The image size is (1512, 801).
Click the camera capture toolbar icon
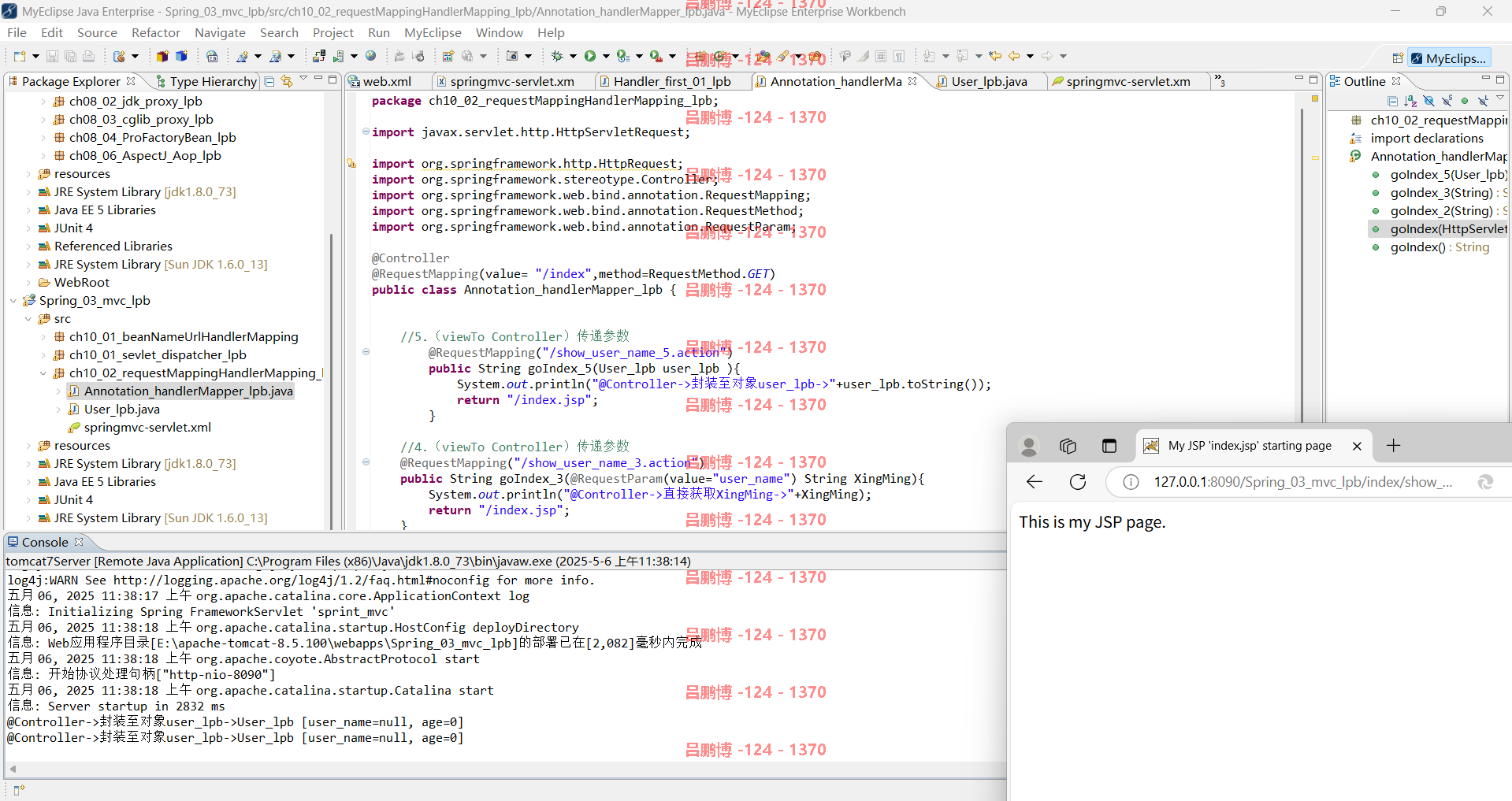(512, 56)
